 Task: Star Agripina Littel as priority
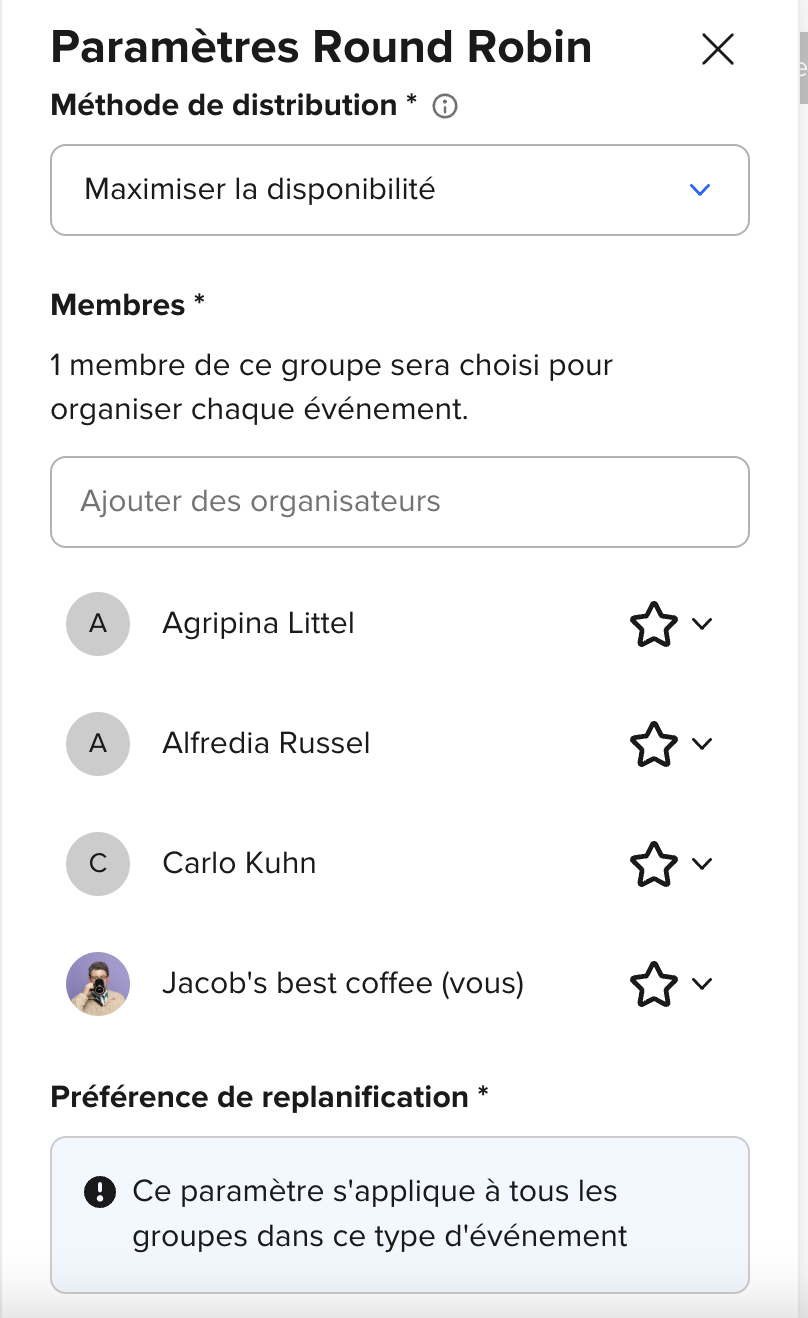pos(654,624)
